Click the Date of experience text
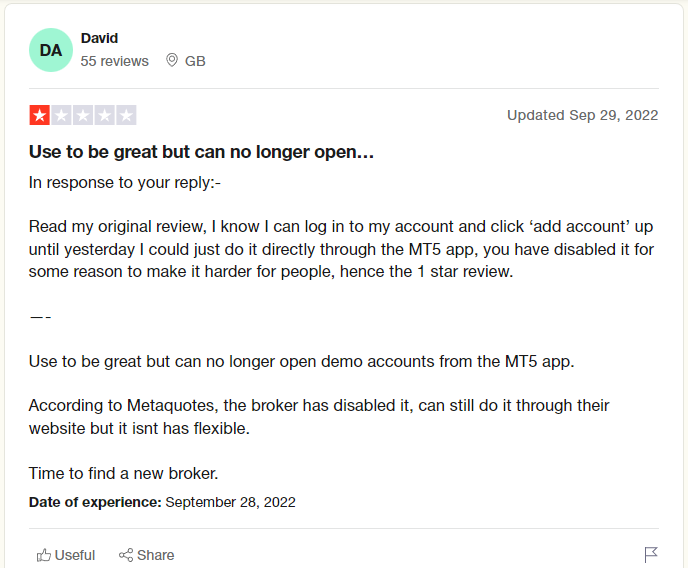Image resolution: width=688 pixels, height=568 pixels. 162,502
